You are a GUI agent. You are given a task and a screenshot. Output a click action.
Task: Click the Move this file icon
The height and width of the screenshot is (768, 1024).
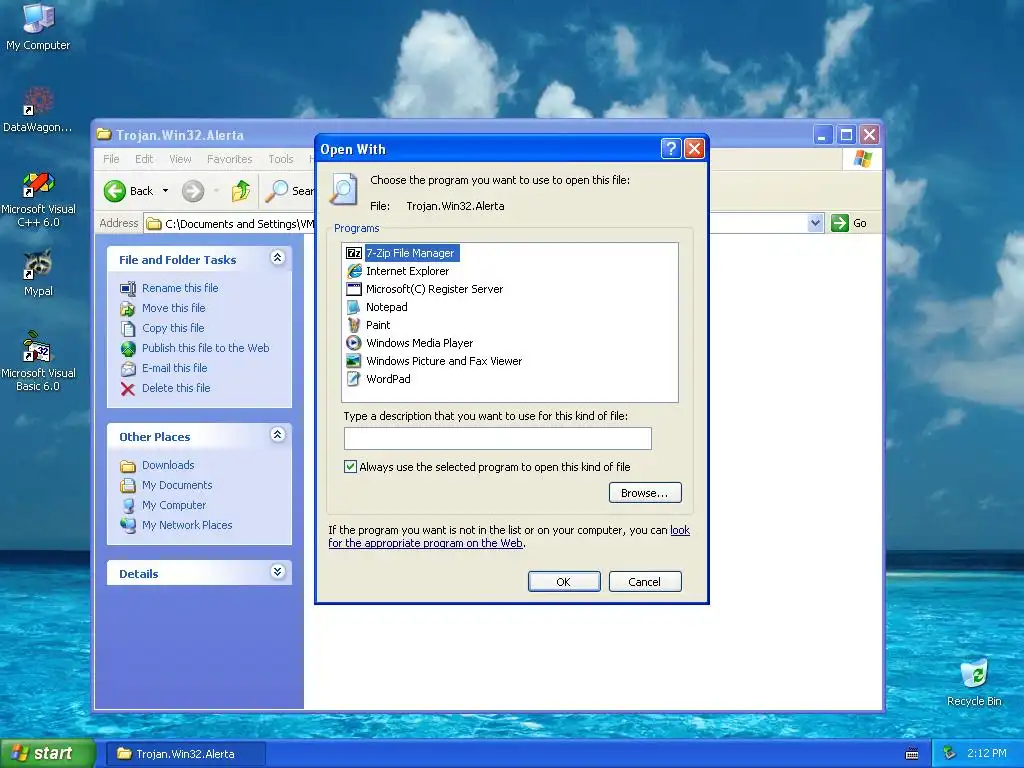pyautogui.click(x=128, y=308)
